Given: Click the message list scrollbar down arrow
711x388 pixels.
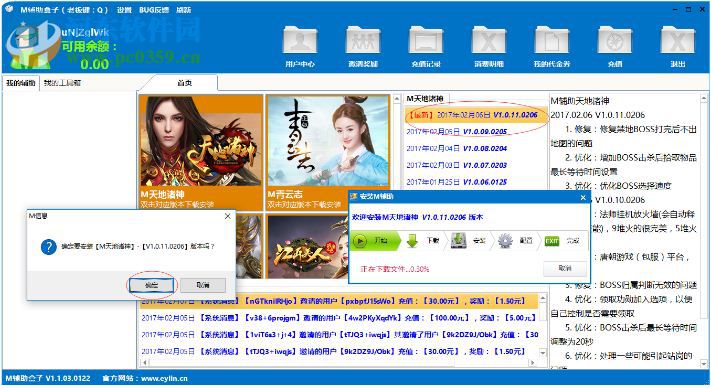Looking at the screenshot, I should click(543, 353).
